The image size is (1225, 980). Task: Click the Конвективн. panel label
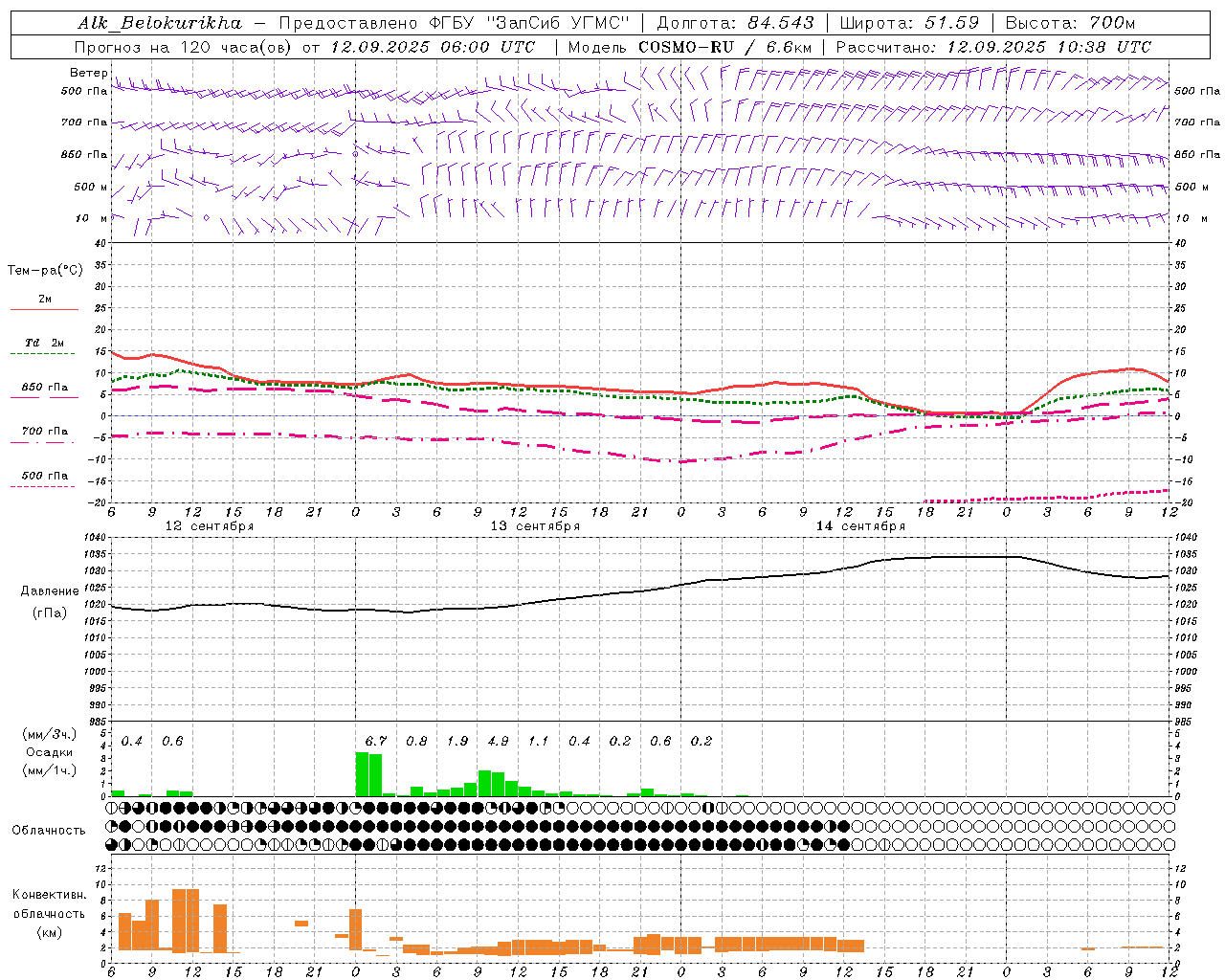(50, 895)
